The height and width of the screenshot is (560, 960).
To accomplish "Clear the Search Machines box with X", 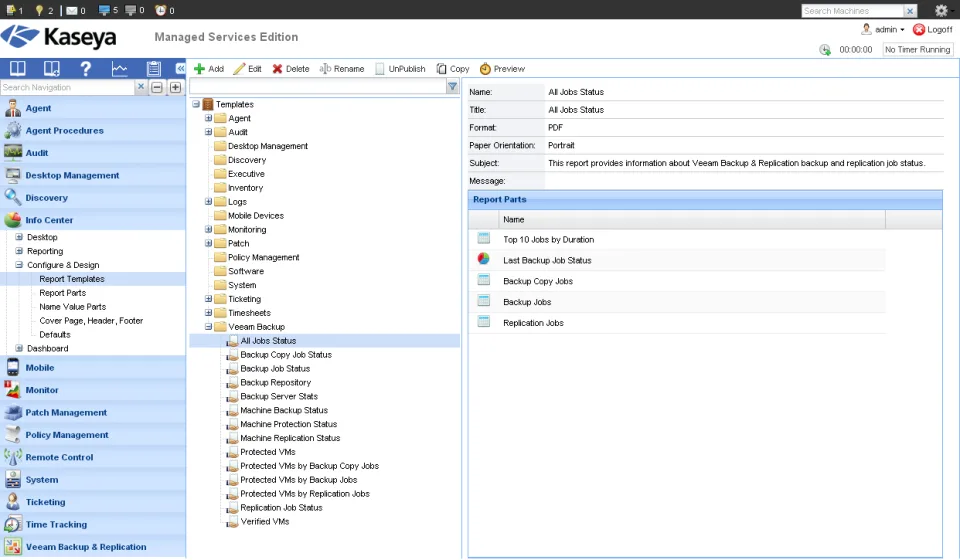I will click(910, 11).
